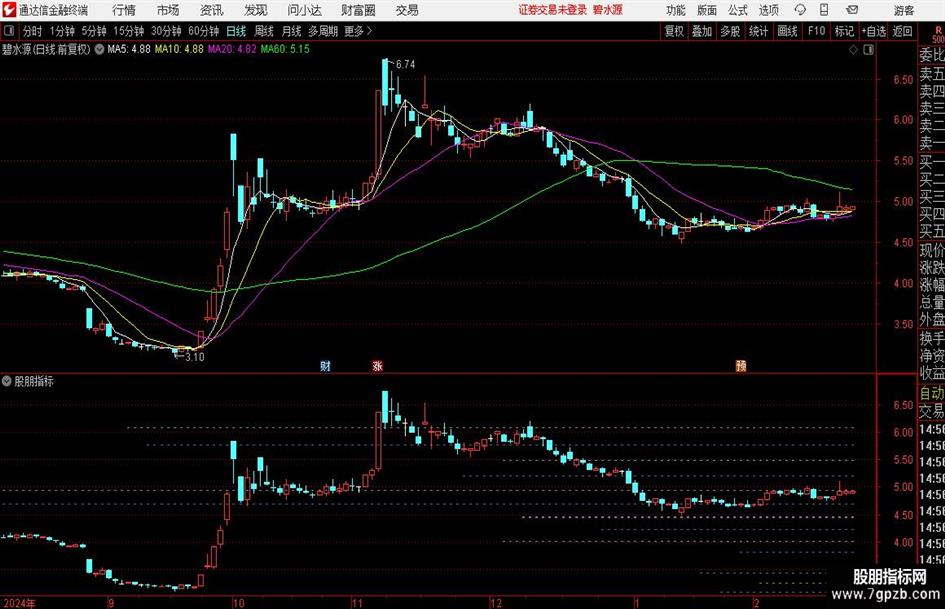
Task: Open the 资讯 menu
Action: pyautogui.click(x=212, y=10)
